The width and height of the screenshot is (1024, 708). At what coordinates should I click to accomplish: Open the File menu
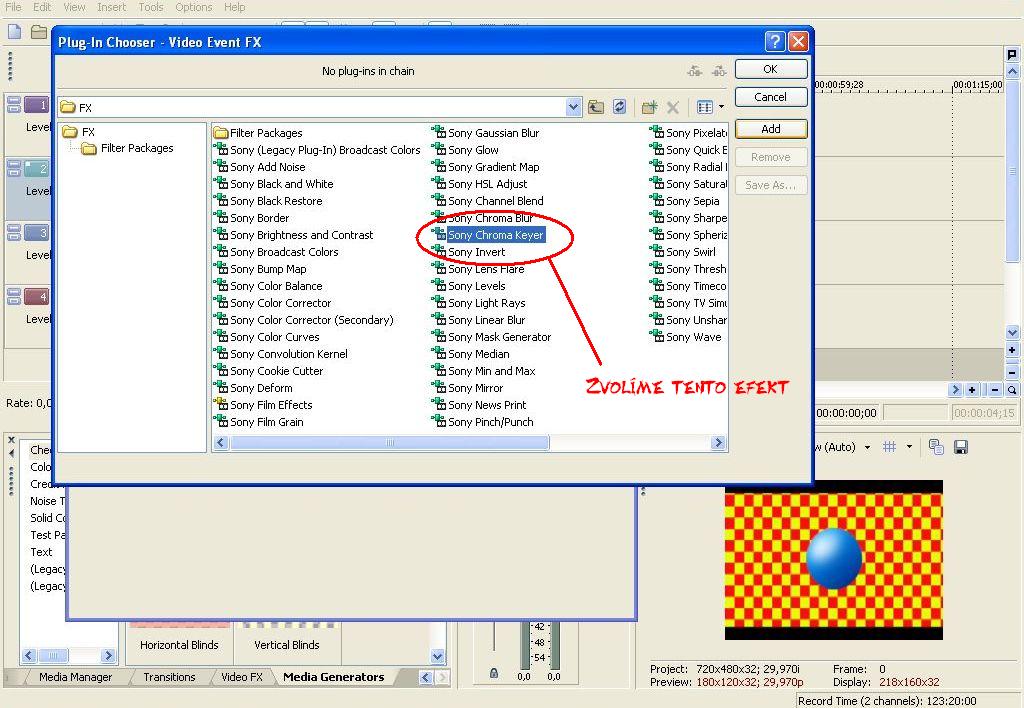(13, 7)
